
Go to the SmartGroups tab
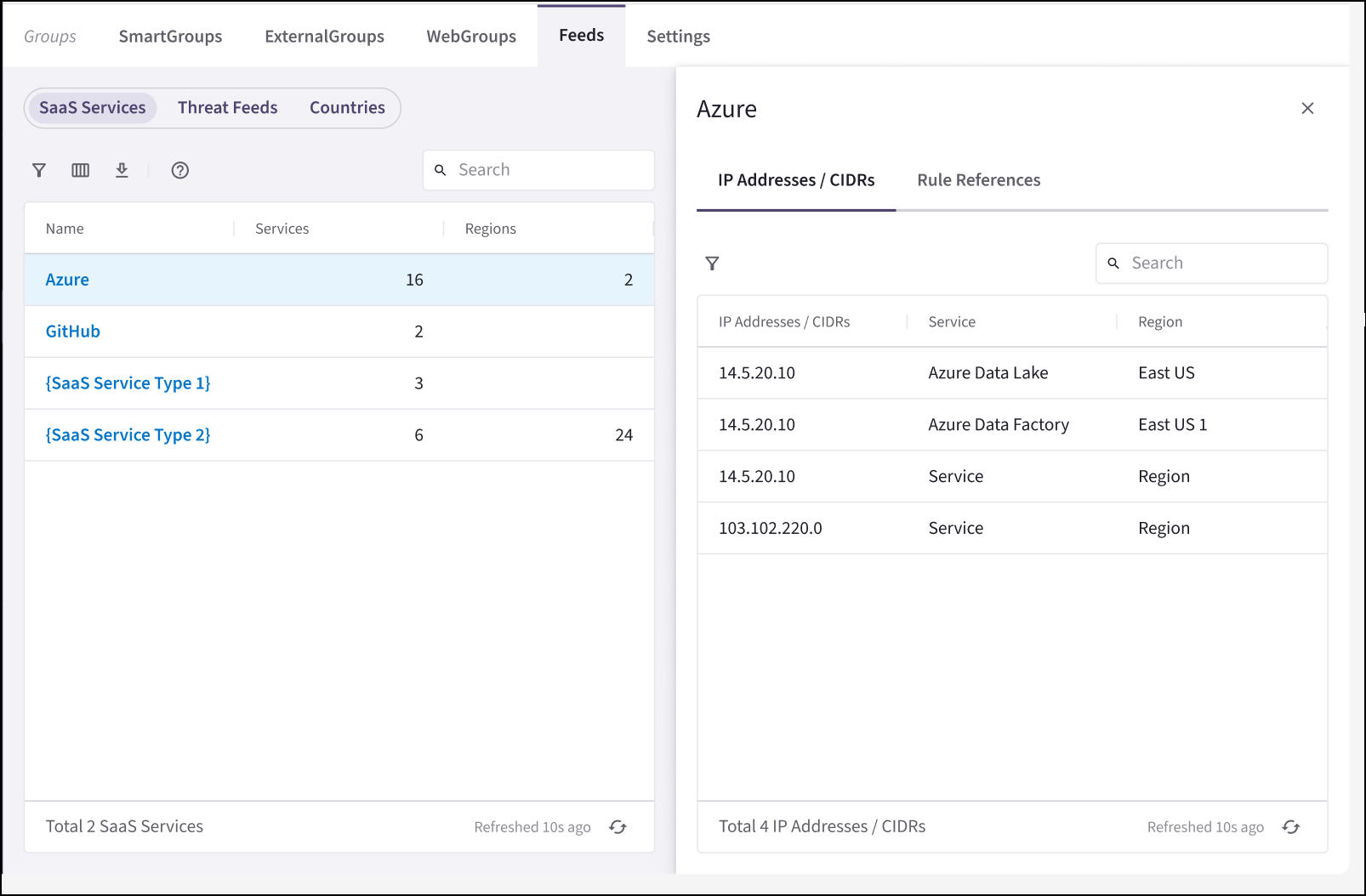(170, 37)
